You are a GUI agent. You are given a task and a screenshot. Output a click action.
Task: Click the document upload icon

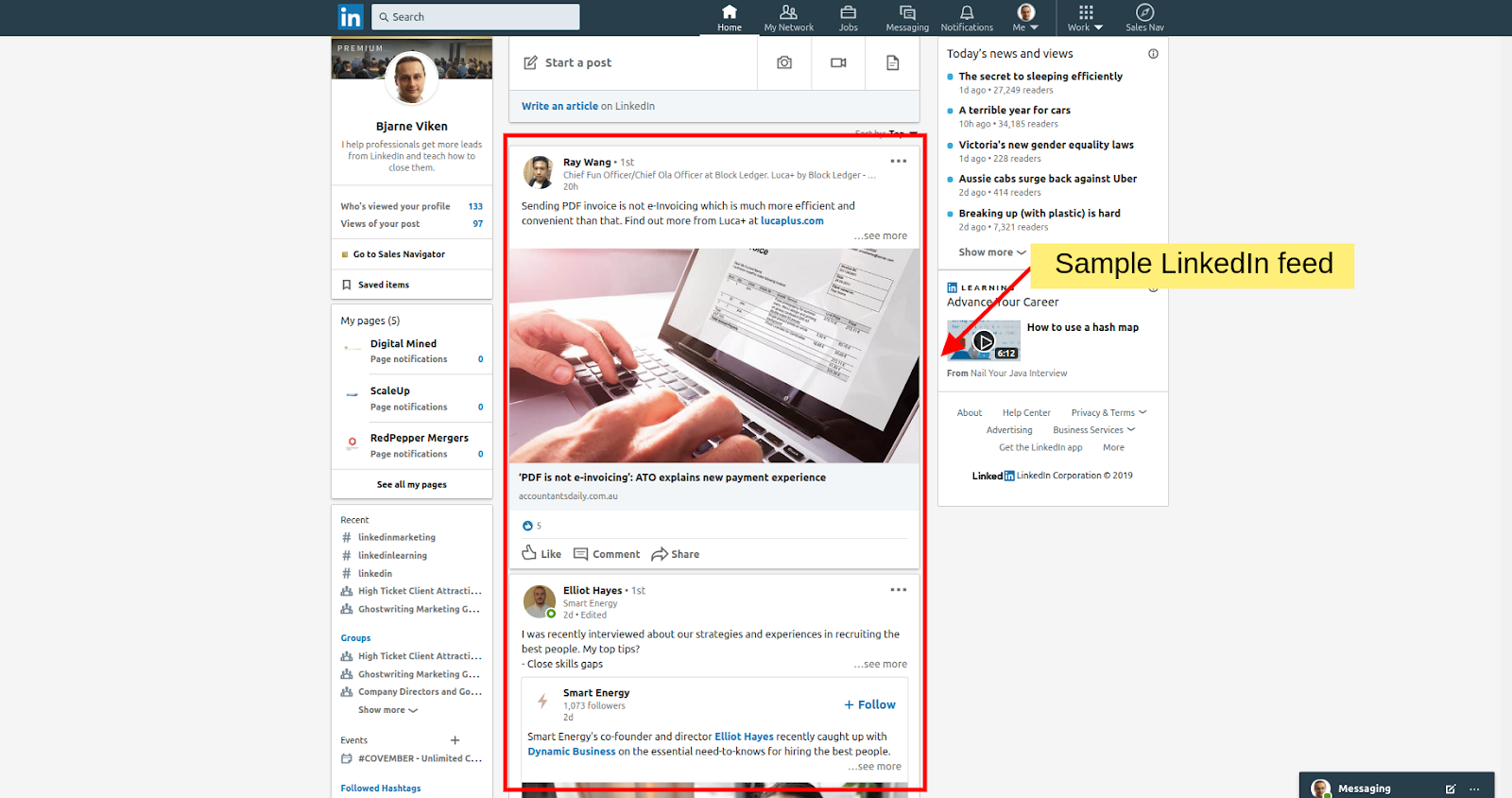(892, 62)
